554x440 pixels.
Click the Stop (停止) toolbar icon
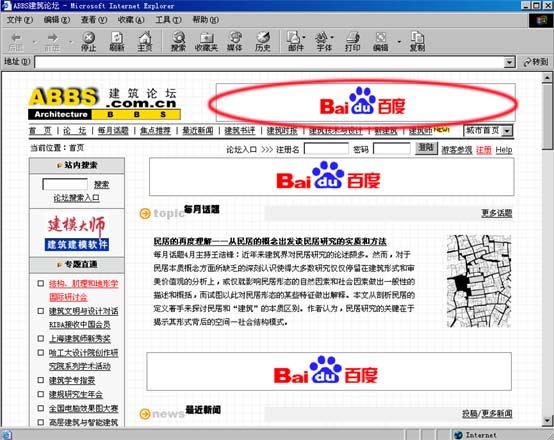coord(88,41)
